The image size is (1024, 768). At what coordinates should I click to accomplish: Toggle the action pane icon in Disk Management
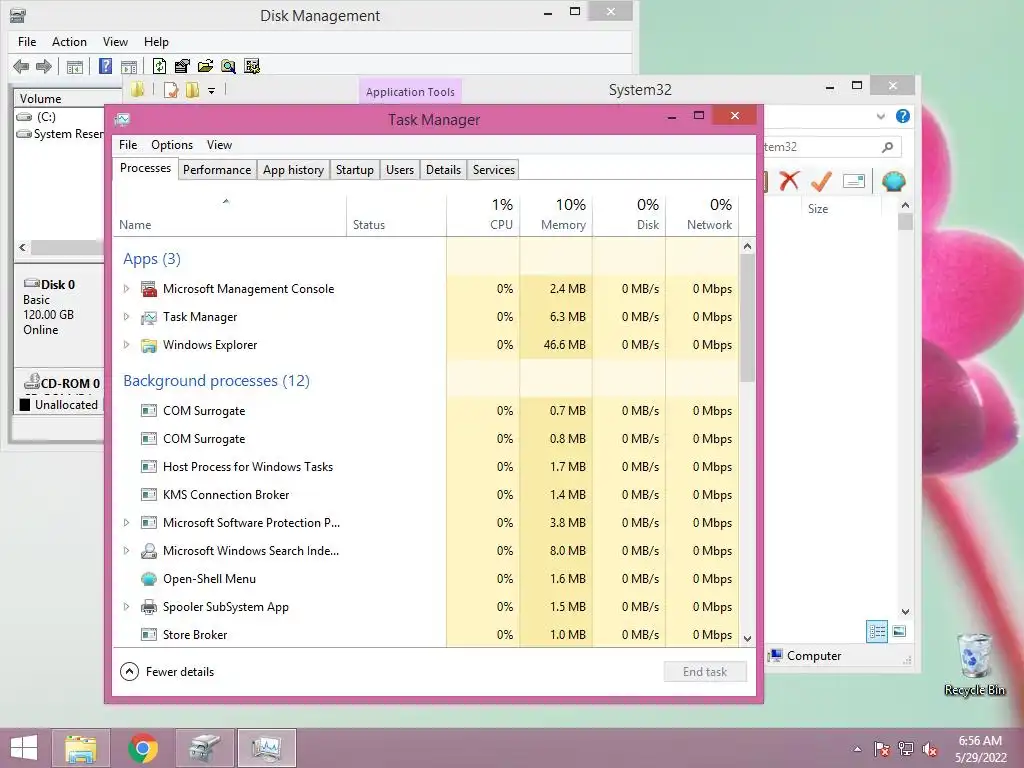click(x=129, y=67)
